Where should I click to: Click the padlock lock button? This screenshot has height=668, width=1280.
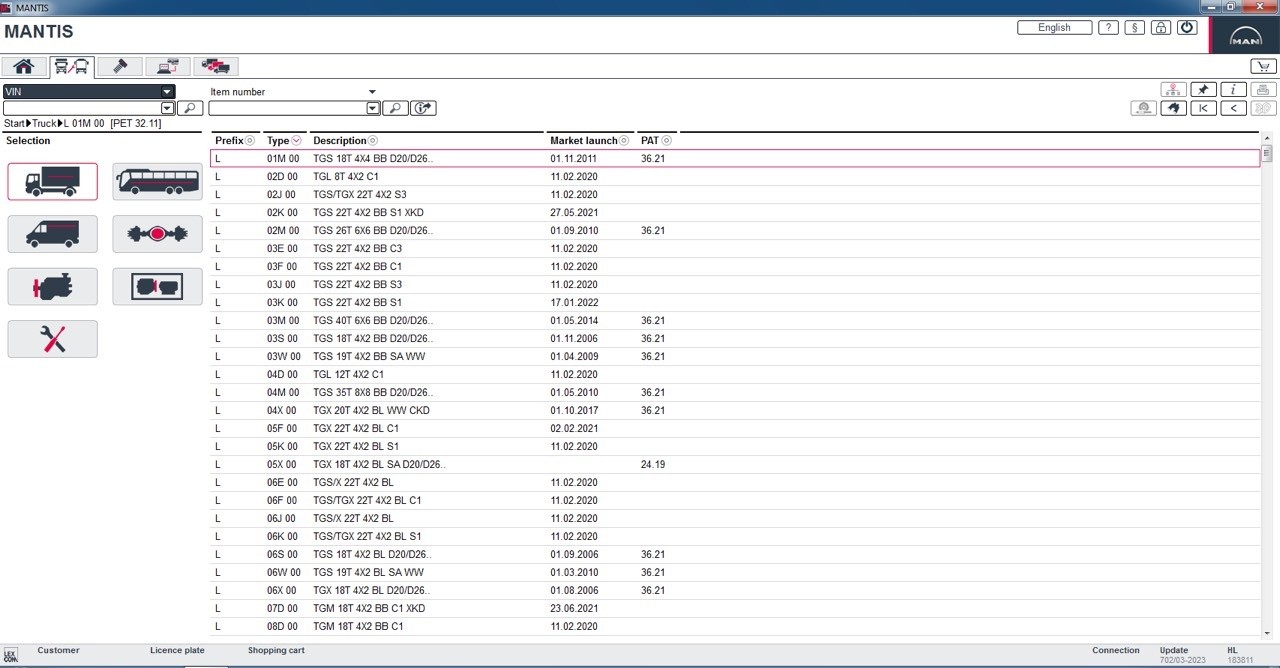coord(1160,28)
